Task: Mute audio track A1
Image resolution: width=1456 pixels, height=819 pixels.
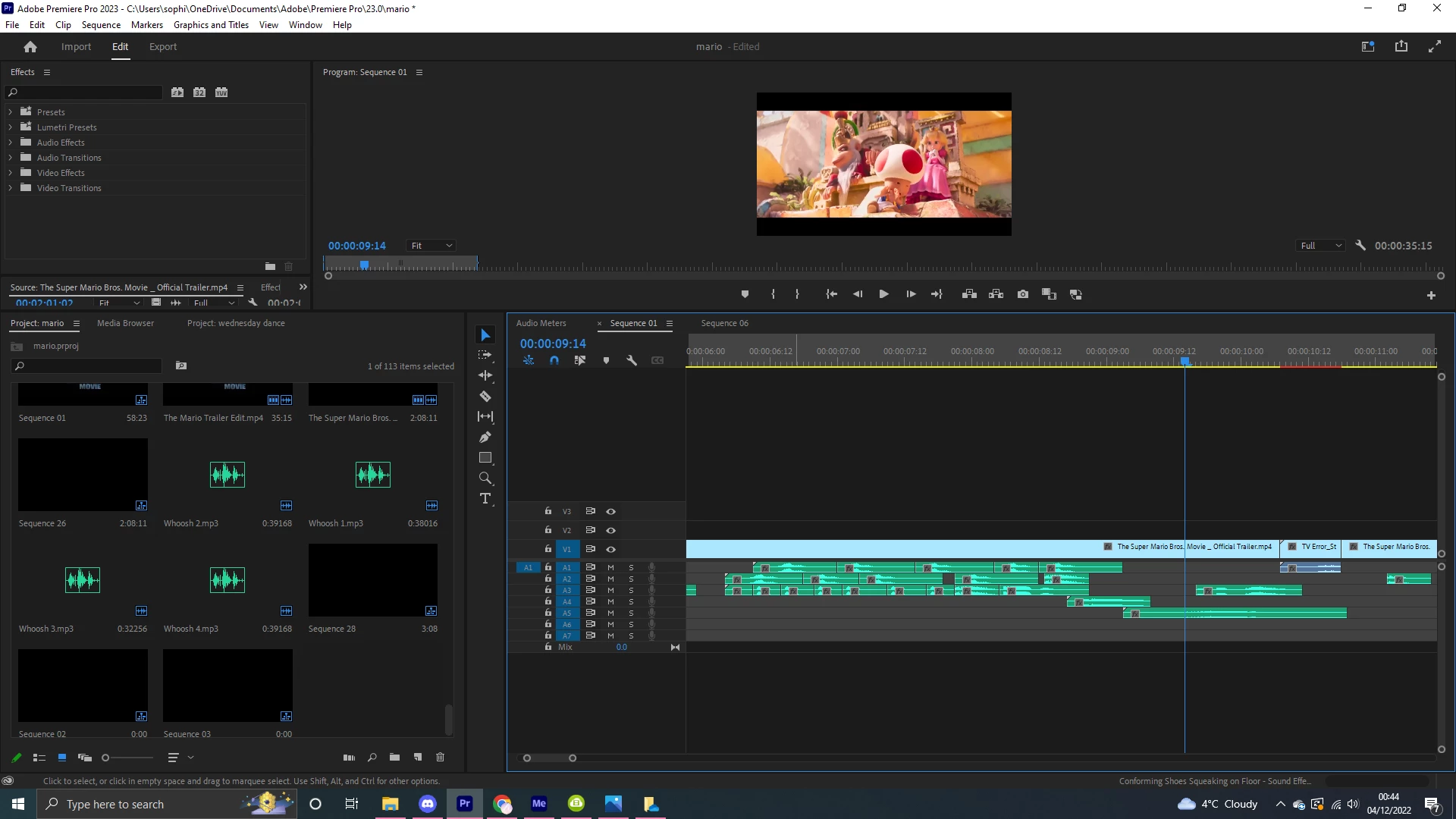Action: (x=610, y=567)
